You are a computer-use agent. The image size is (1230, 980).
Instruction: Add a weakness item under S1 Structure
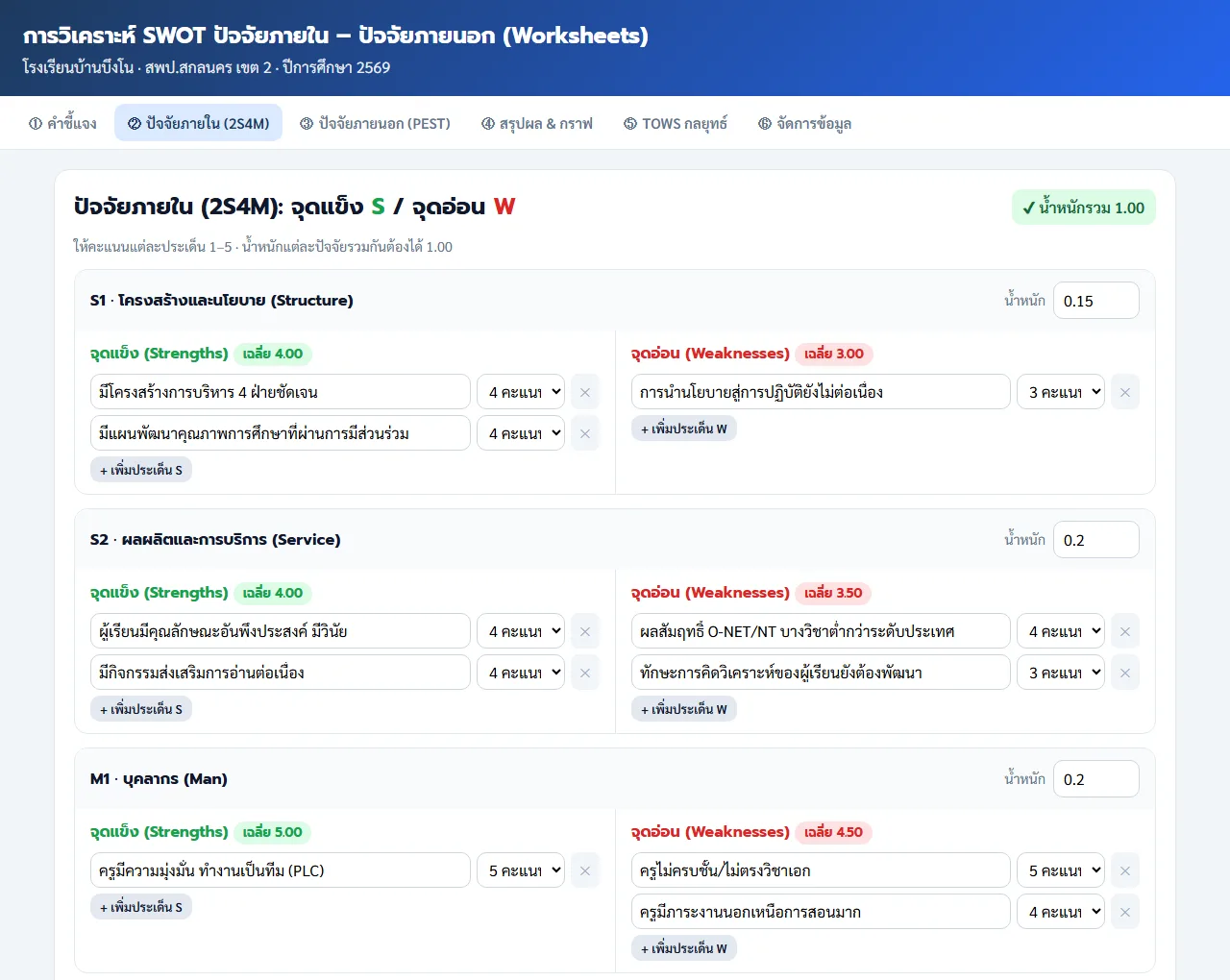coord(684,429)
